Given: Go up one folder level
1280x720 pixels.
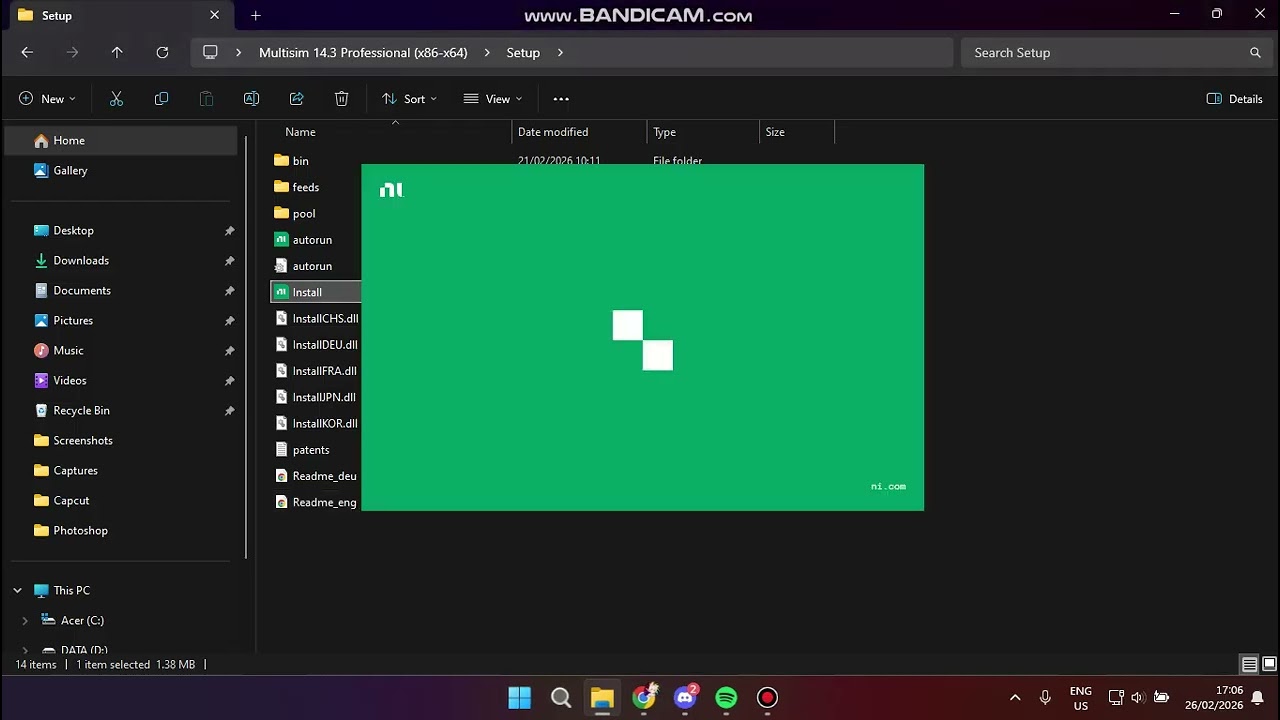Looking at the screenshot, I should (x=117, y=53).
